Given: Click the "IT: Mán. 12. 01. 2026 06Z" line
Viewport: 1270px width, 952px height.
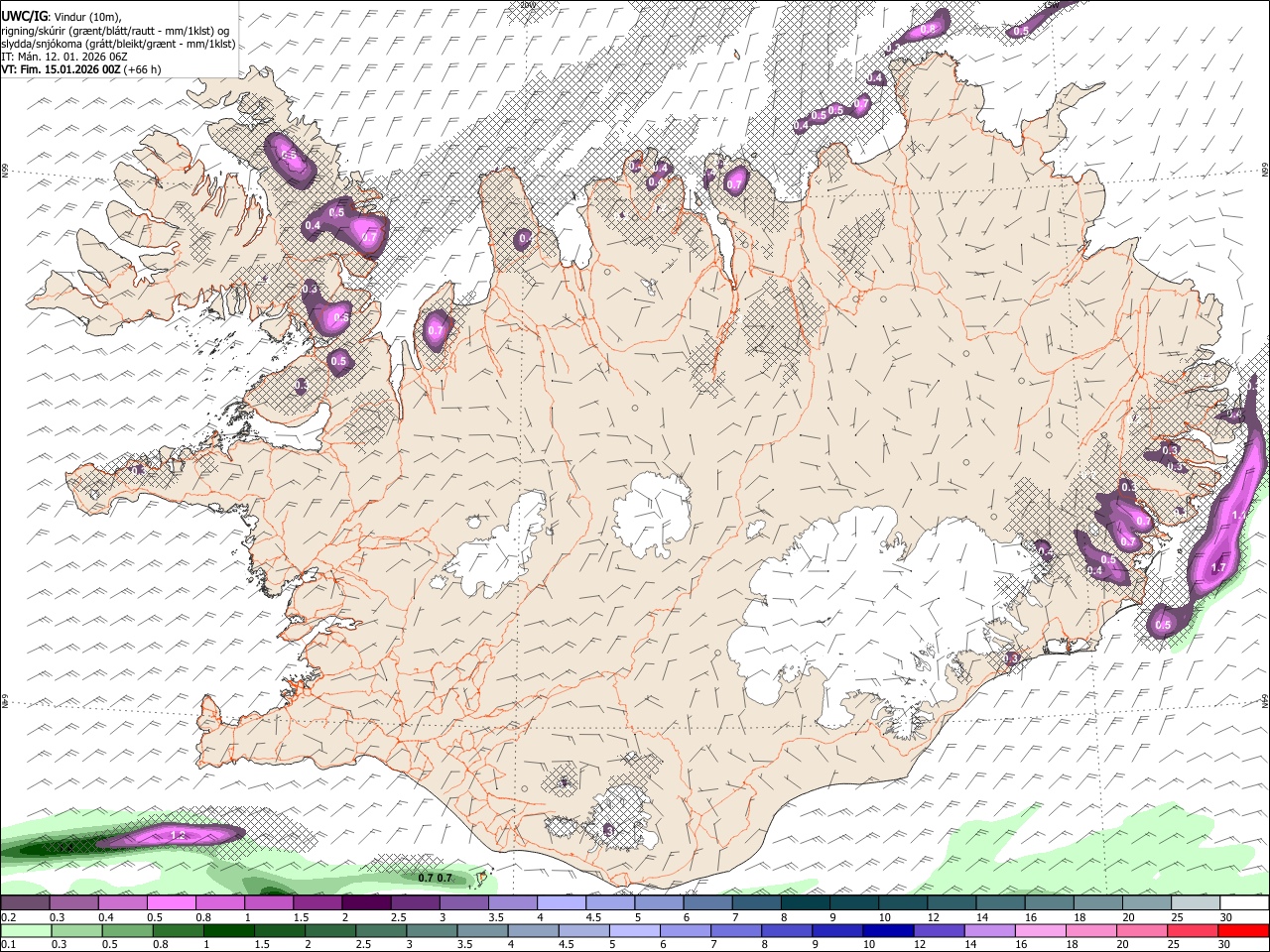Looking at the screenshot, I should (63, 57).
